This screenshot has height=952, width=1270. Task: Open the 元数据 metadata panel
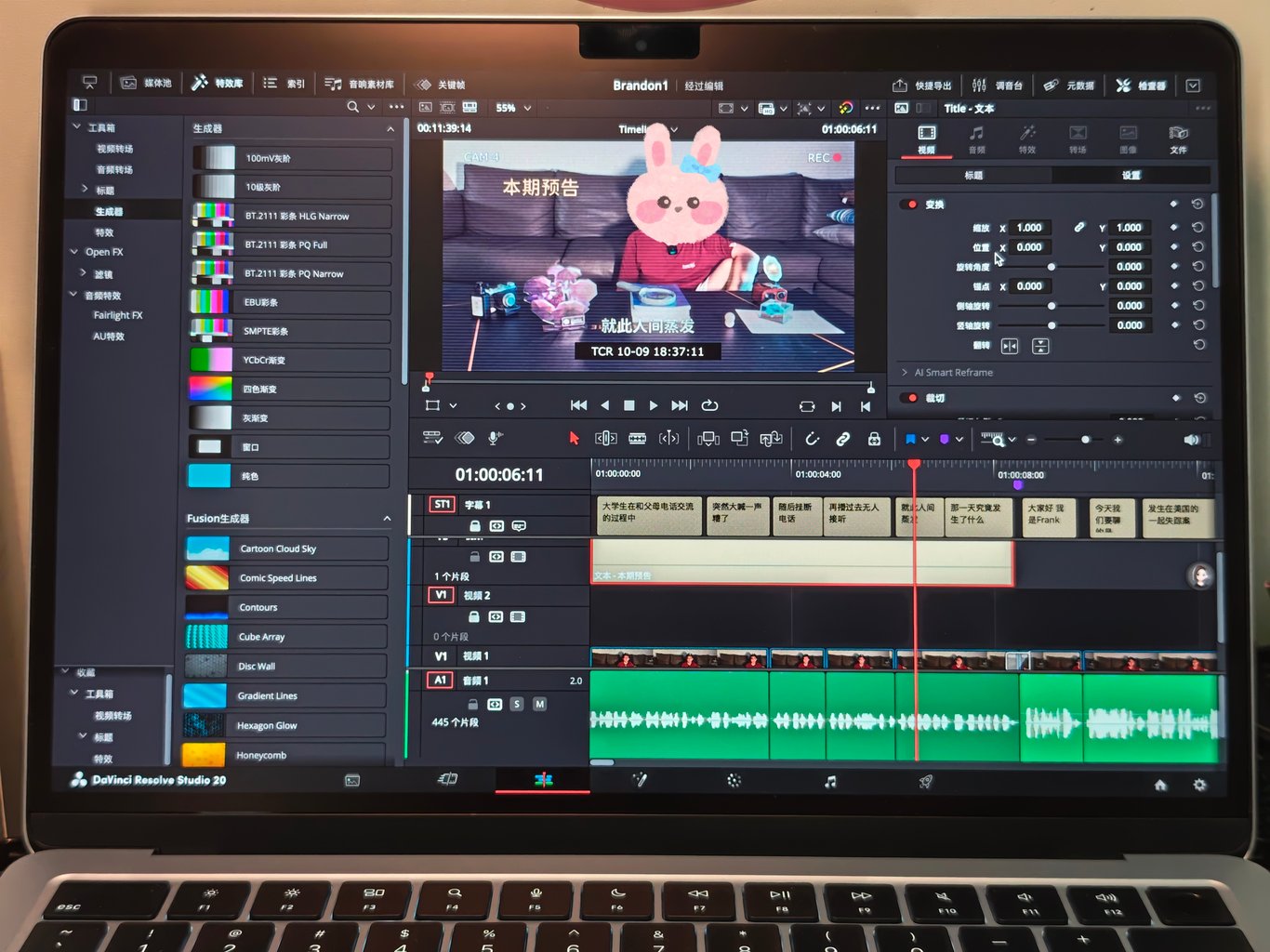tap(1068, 86)
